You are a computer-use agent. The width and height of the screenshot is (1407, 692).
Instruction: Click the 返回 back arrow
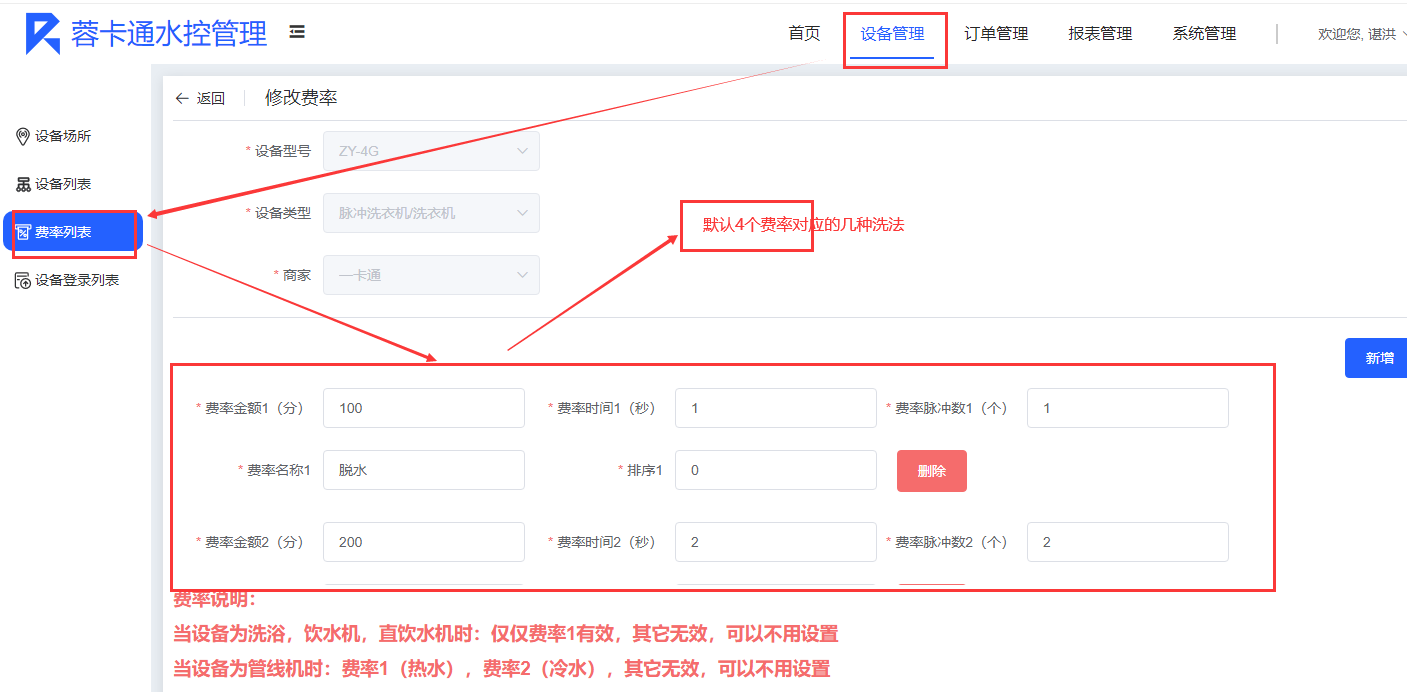click(182, 98)
